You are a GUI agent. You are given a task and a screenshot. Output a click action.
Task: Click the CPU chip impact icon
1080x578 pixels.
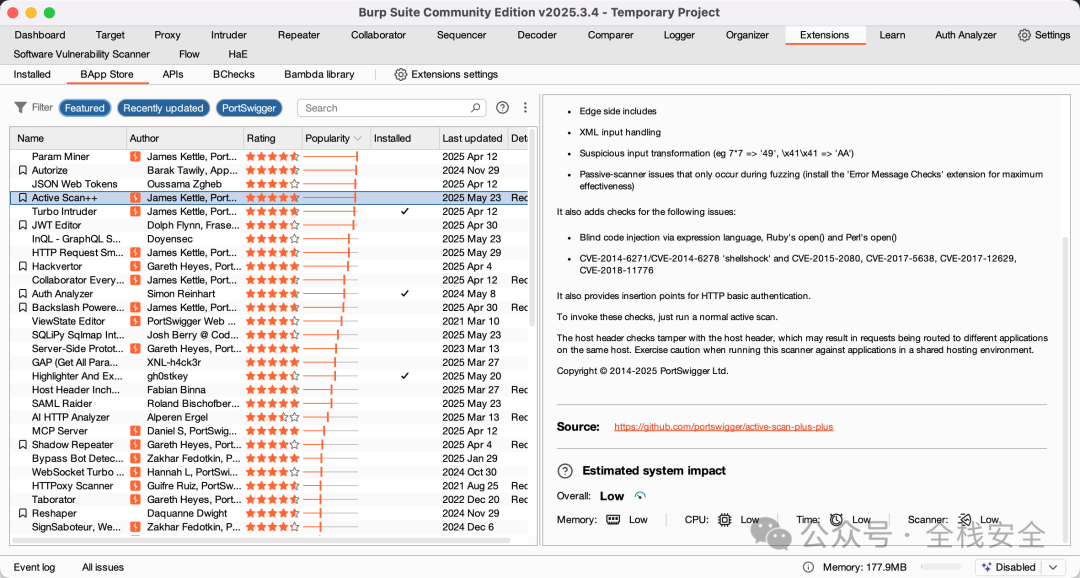tap(724, 519)
